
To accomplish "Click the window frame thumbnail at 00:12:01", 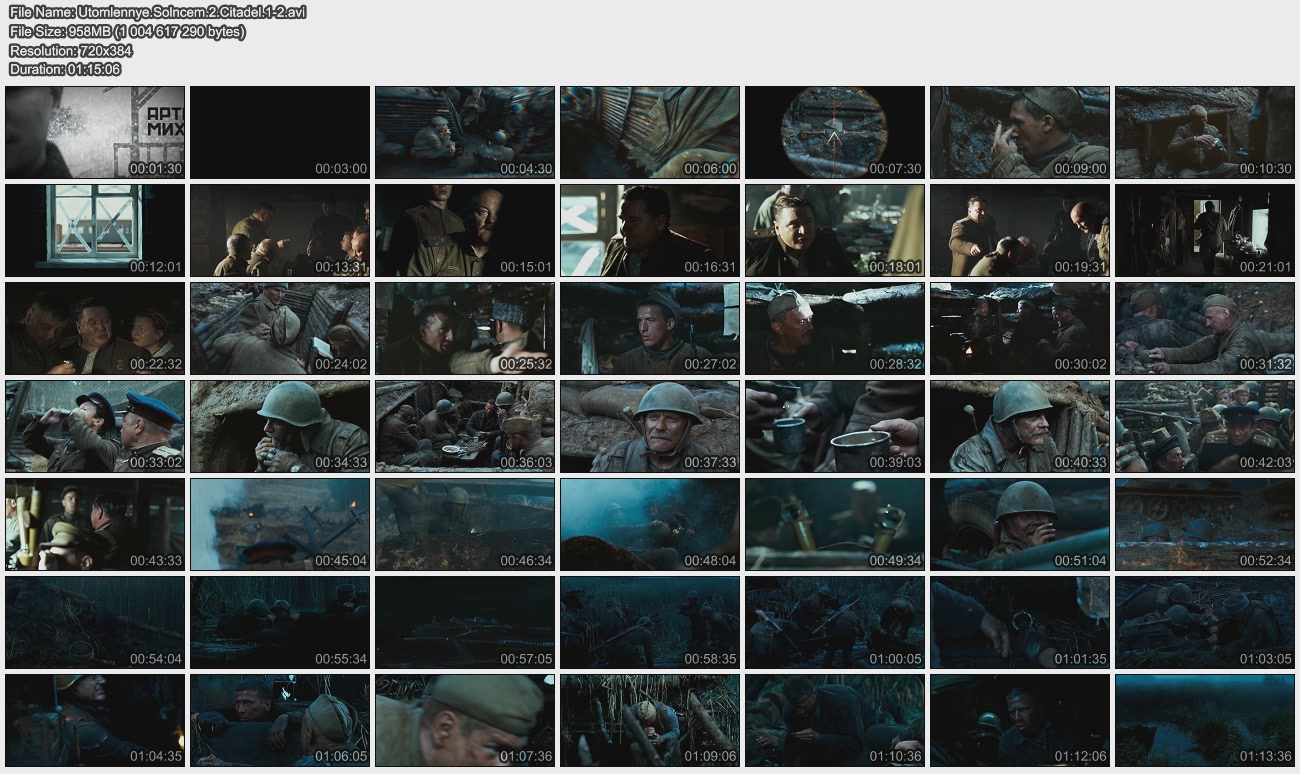I will click(95, 230).
